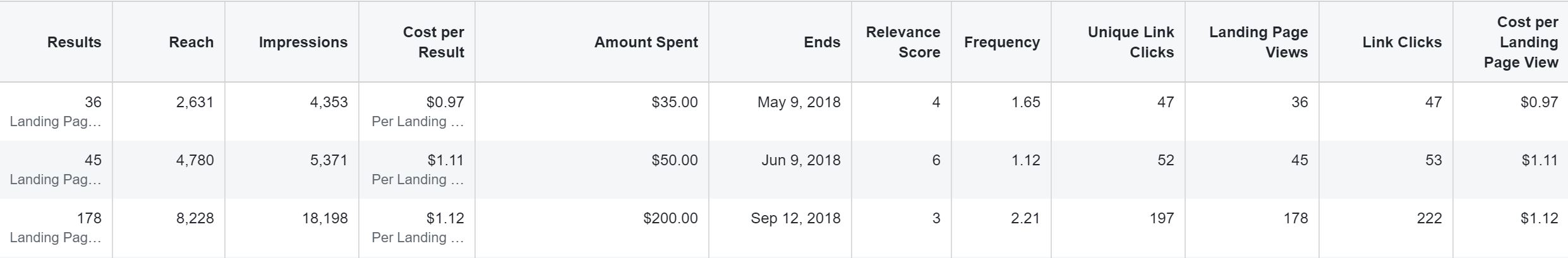Screen dimensions: 1568x258
Task: Click the 2.21 frequency value
Action: pyautogui.click(x=1025, y=218)
